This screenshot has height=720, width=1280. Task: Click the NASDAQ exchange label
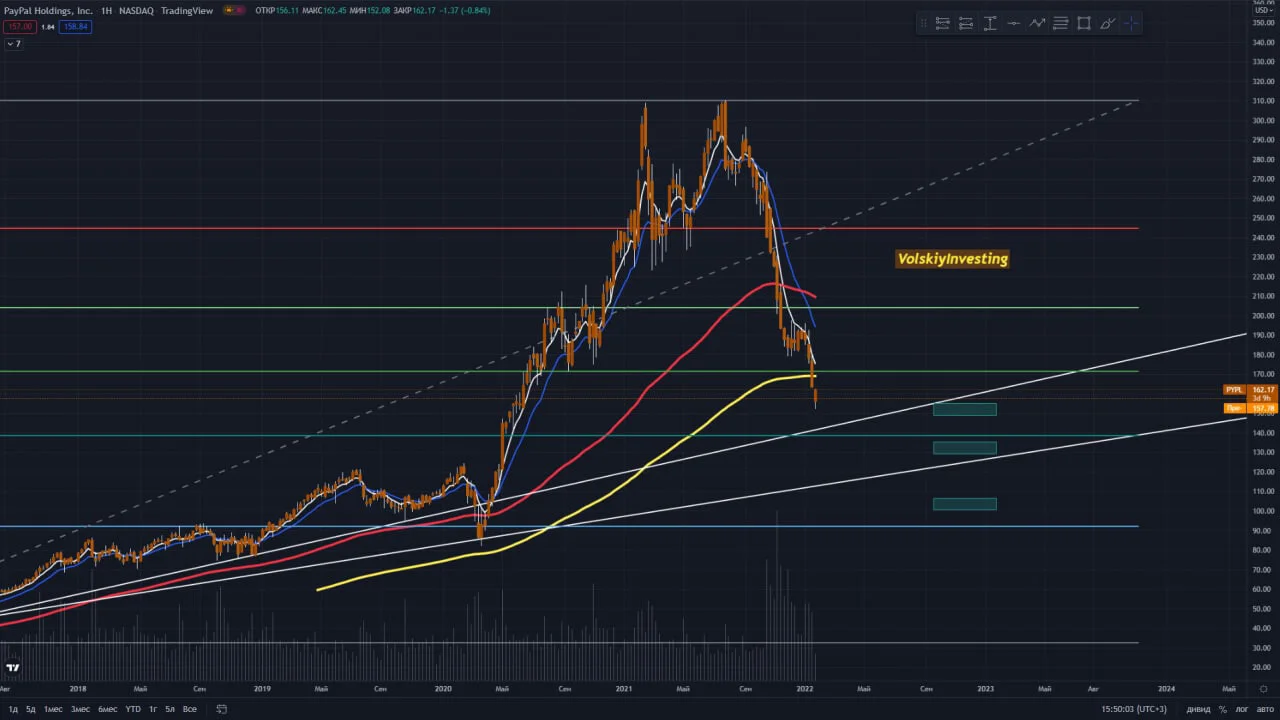(137, 11)
